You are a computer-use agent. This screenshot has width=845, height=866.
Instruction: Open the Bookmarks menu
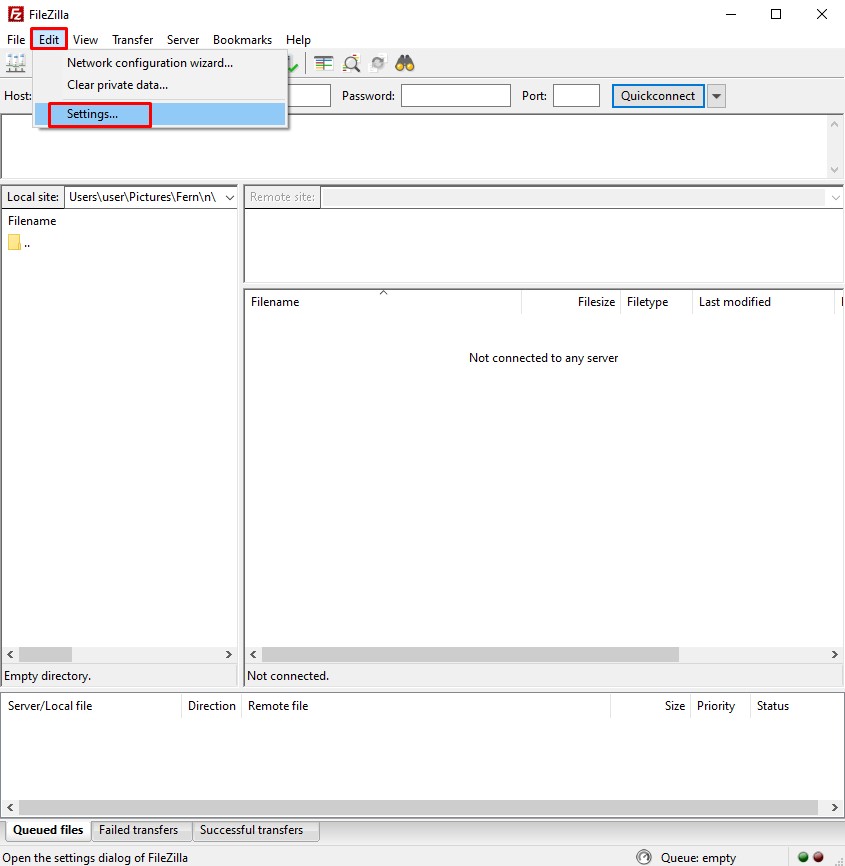click(242, 40)
